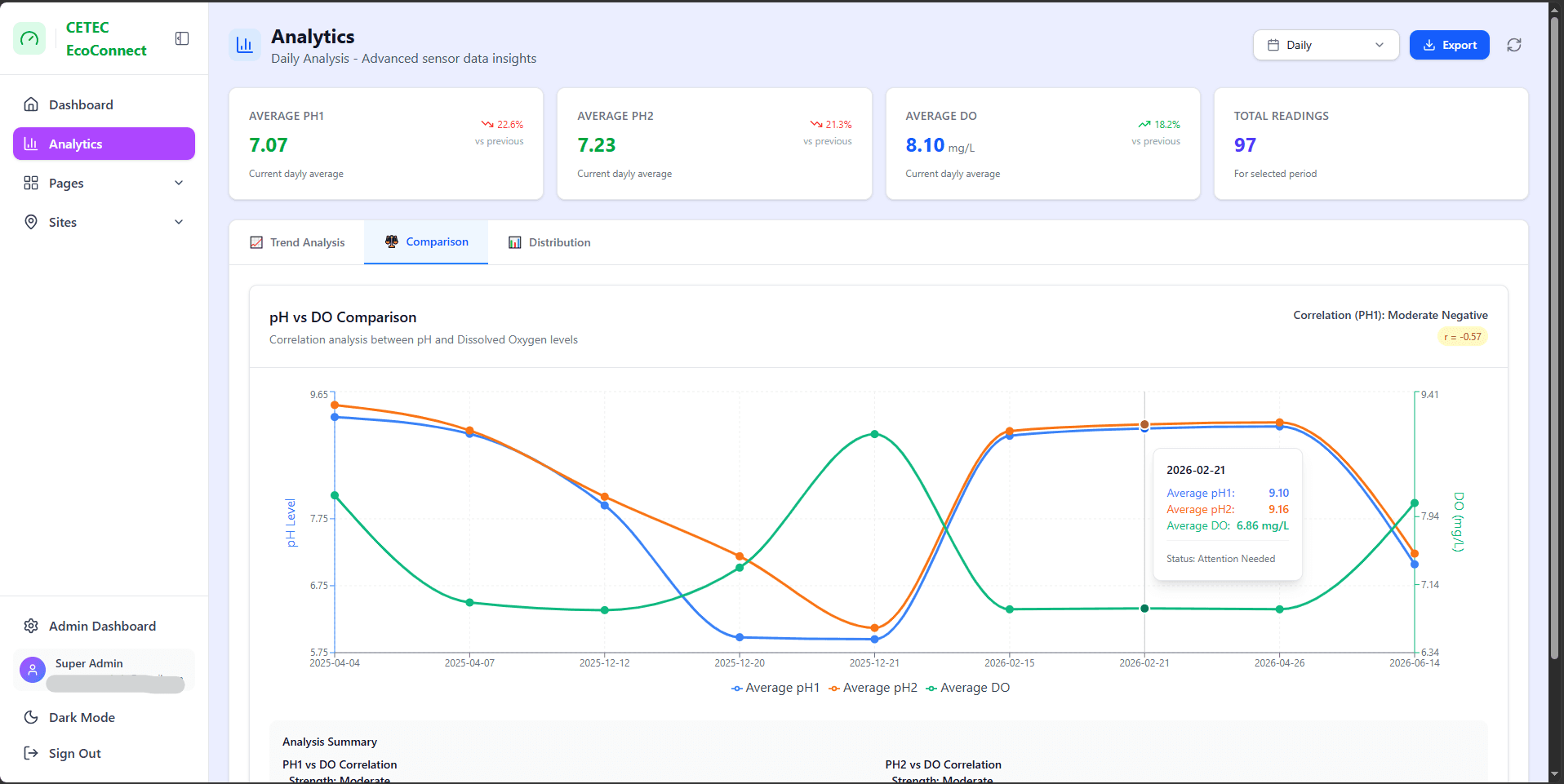
Task: Switch to the Trend Analysis tab
Action: 297,242
